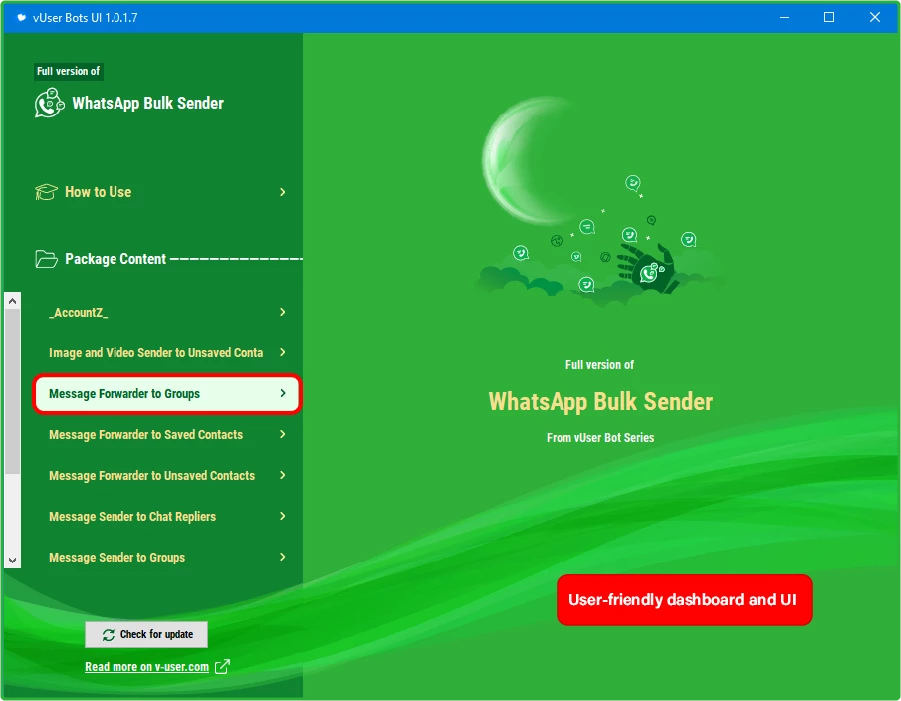This screenshot has height=701, width=901.
Task: Click From vUser Bot Series text
Action: 600,438
